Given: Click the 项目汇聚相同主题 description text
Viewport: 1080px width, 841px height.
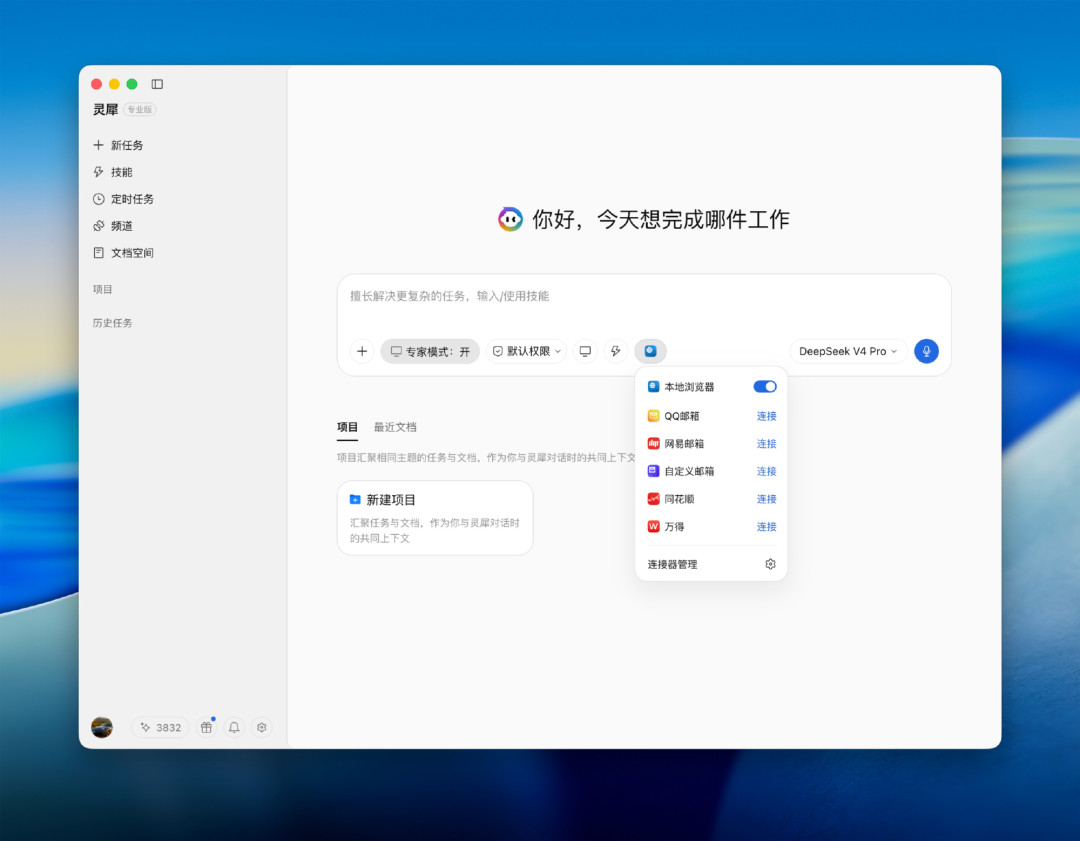Looking at the screenshot, I should pos(486,457).
